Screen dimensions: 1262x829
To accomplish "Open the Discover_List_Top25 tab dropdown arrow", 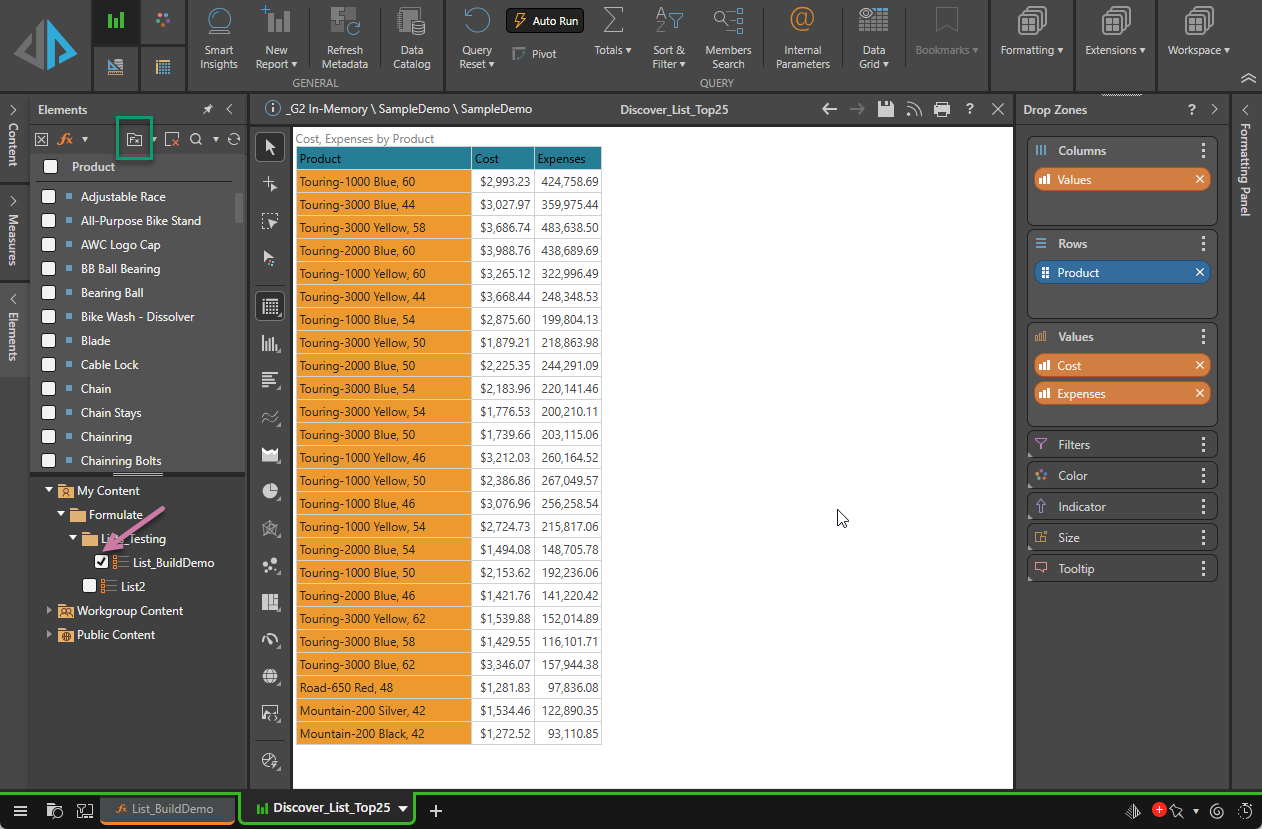I will pyautogui.click(x=403, y=809).
